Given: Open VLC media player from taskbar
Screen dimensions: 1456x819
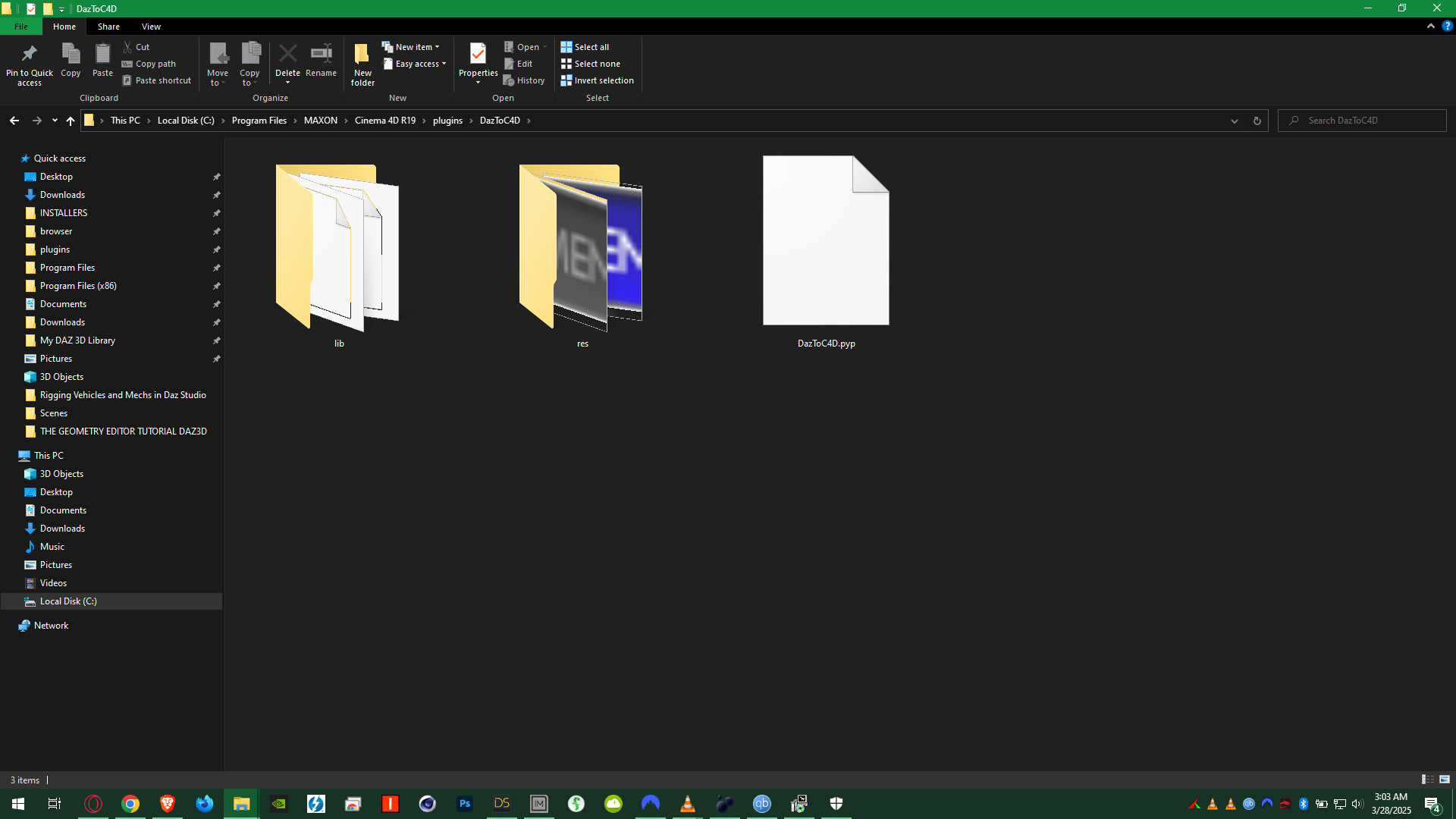Looking at the screenshot, I should [x=688, y=804].
